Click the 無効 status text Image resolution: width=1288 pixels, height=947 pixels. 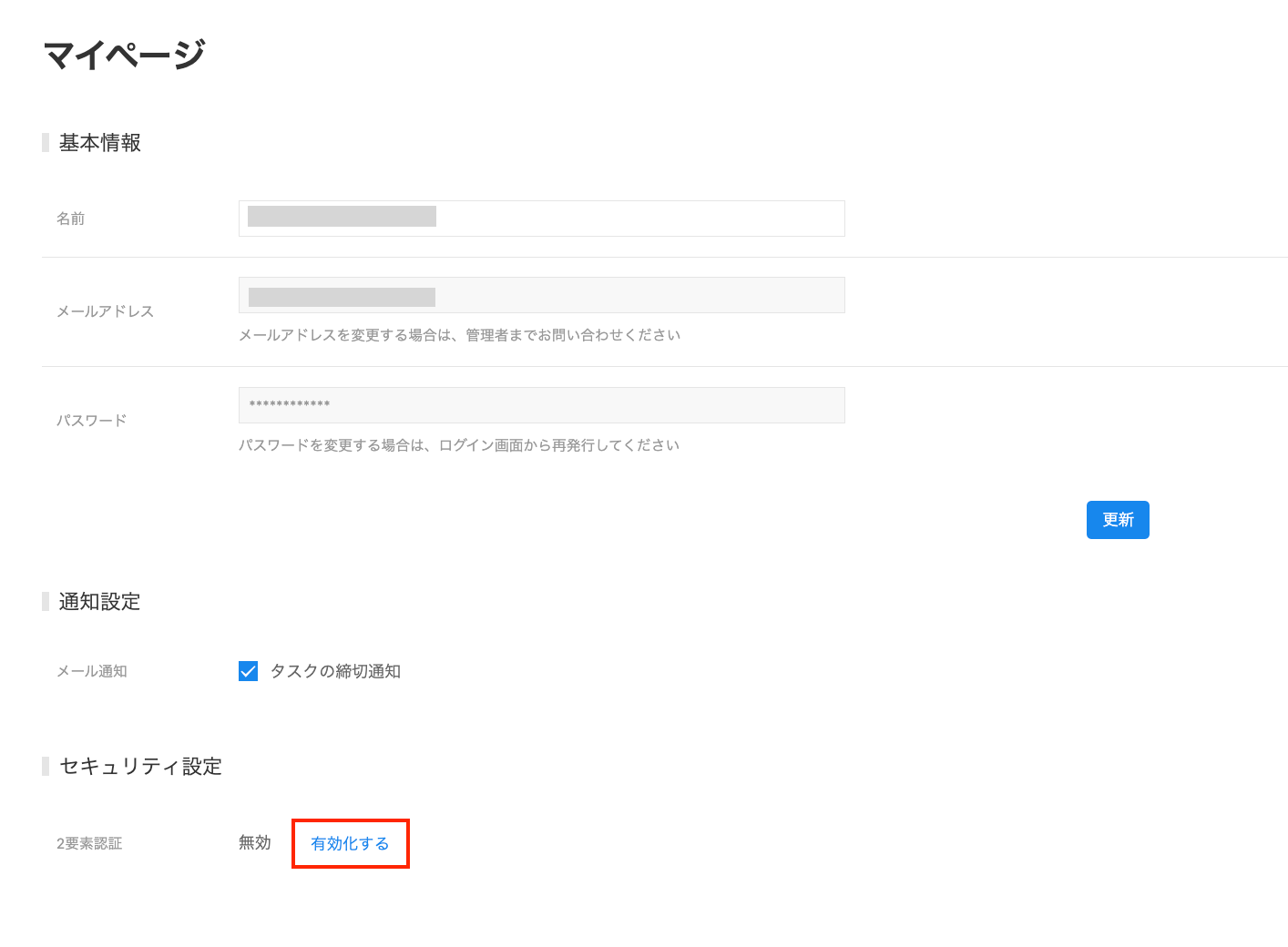255,842
